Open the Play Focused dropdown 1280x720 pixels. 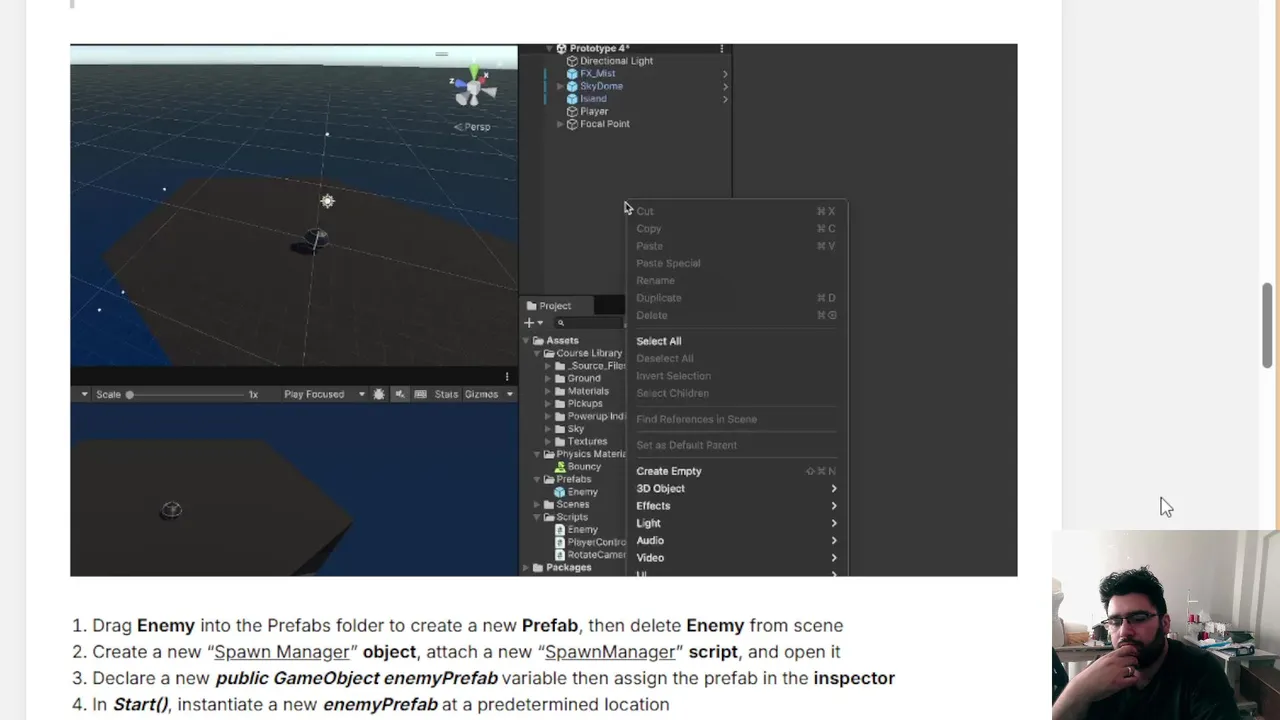click(324, 395)
